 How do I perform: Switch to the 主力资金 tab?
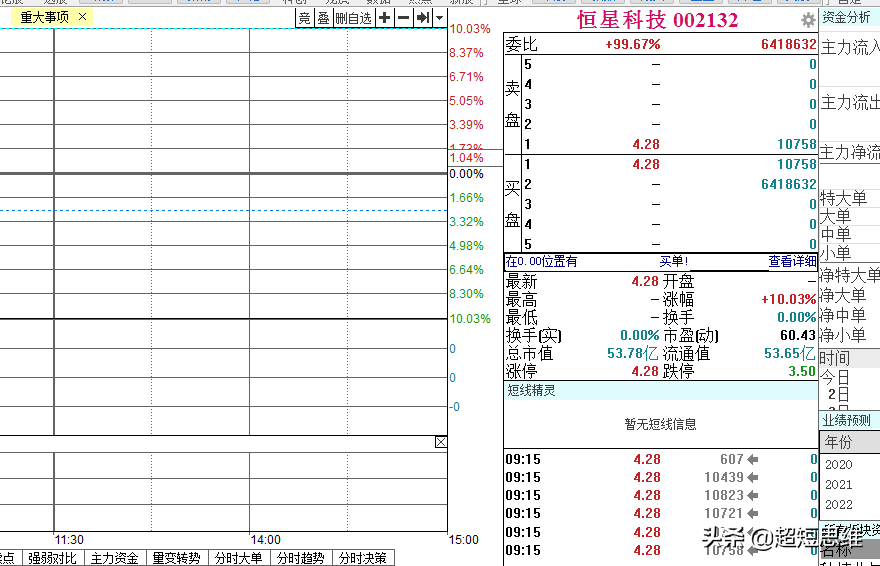[x=114, y=558]
